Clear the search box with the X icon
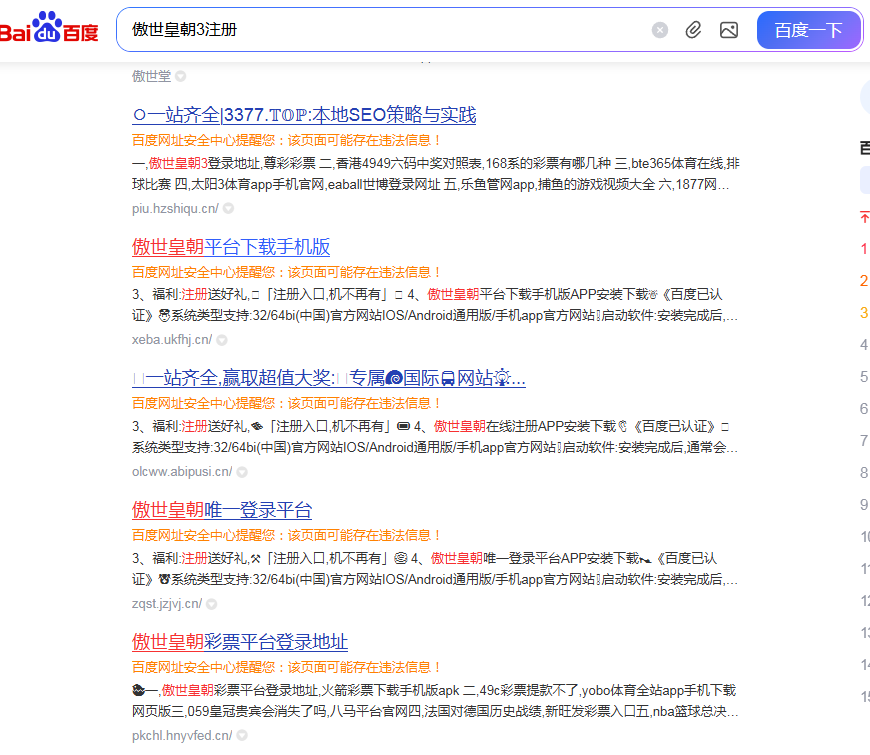This screenshot has width=870, height=755. tap(660, 30)
